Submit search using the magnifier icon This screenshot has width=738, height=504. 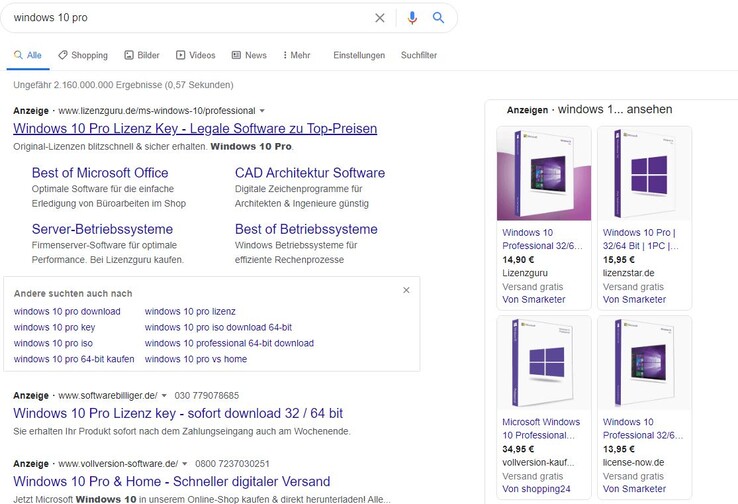tap(438, 18)
